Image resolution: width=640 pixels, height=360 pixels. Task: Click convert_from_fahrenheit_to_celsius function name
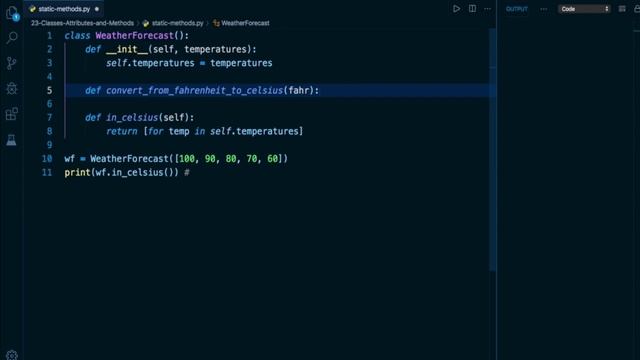click(x=194, y=90)
